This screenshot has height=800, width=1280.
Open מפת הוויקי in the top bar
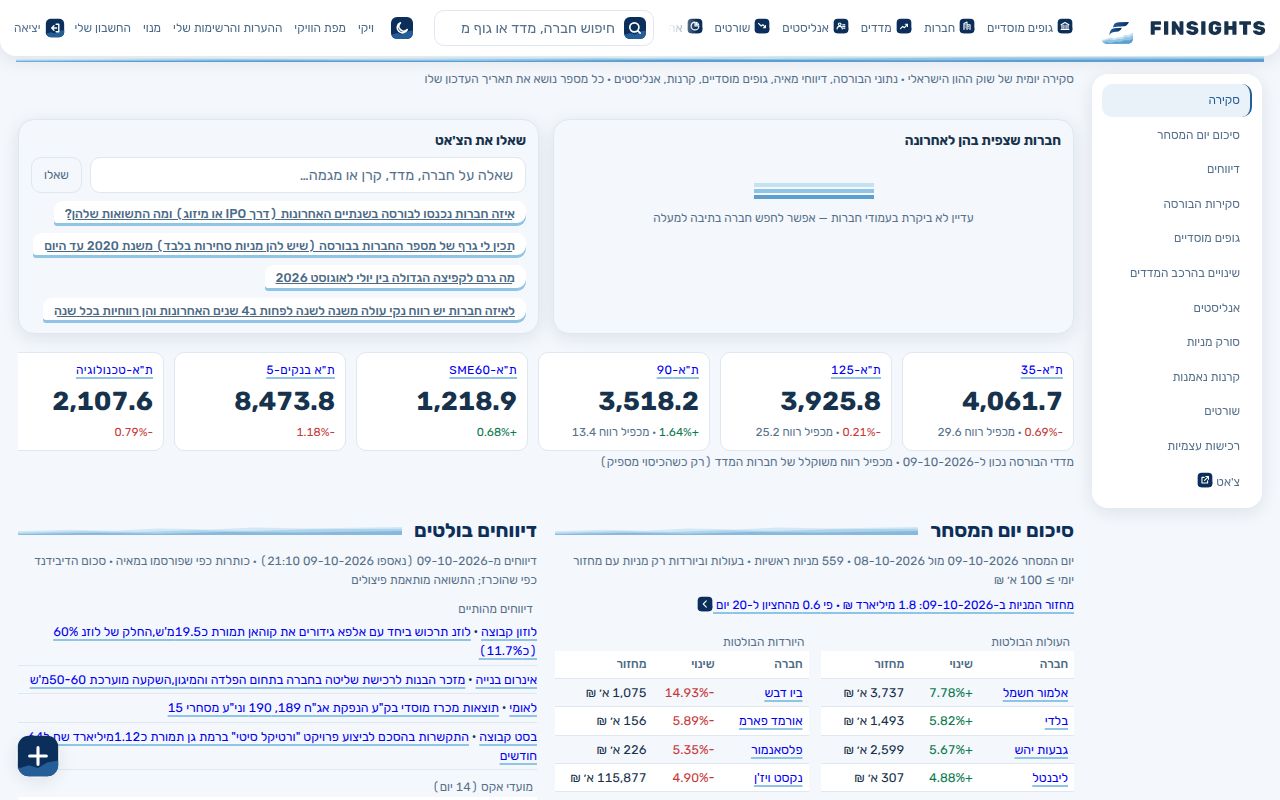pyautogui.click(x=319, y=28)
